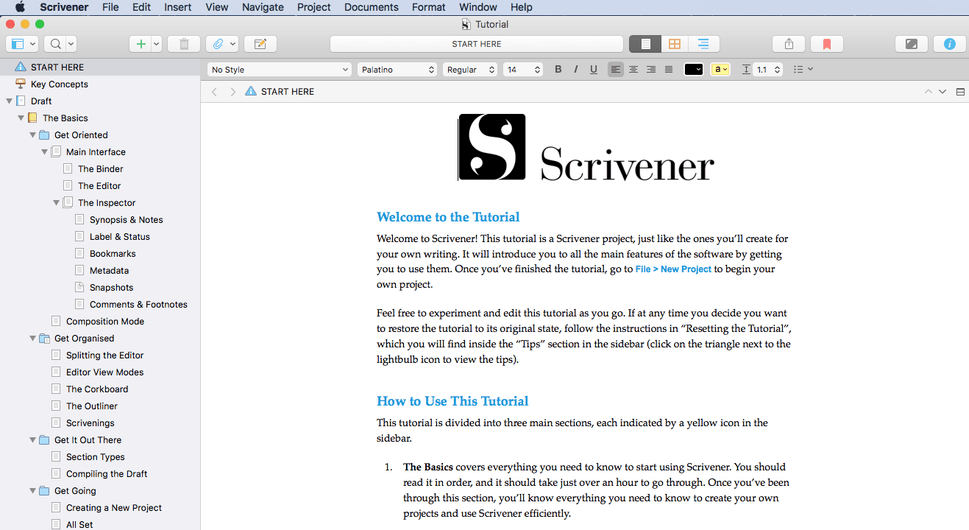Collapse the Draft folder
This screenshot has width=969, height=530.
coord(9,101)
